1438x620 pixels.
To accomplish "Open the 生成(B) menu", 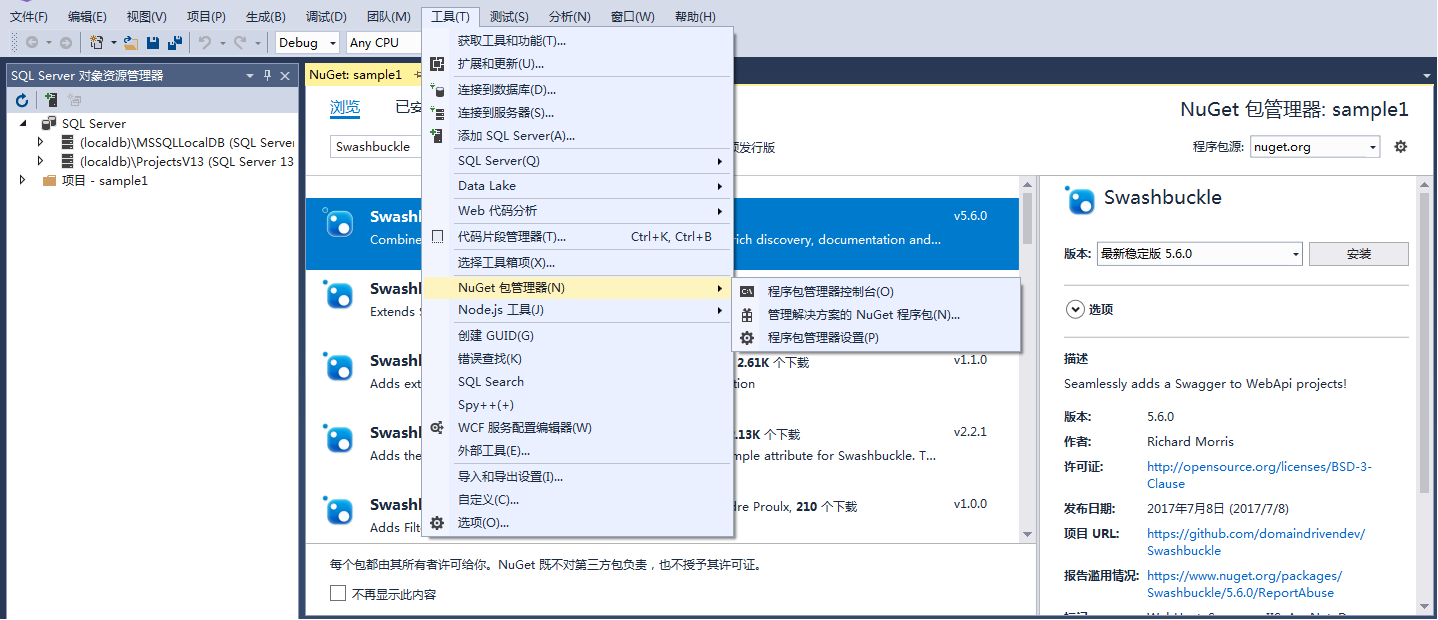I will (x=265, y=17).
